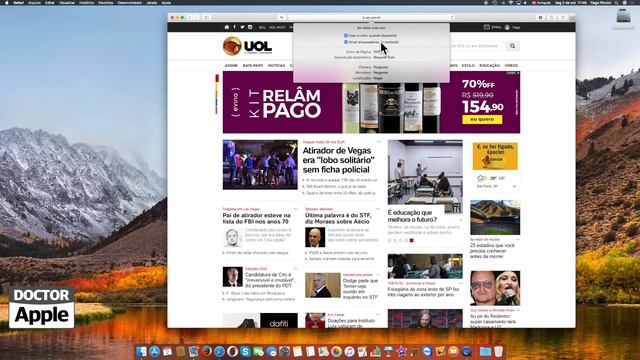Click the Email envelope icon in UOL top bar

tap(487, 27)
